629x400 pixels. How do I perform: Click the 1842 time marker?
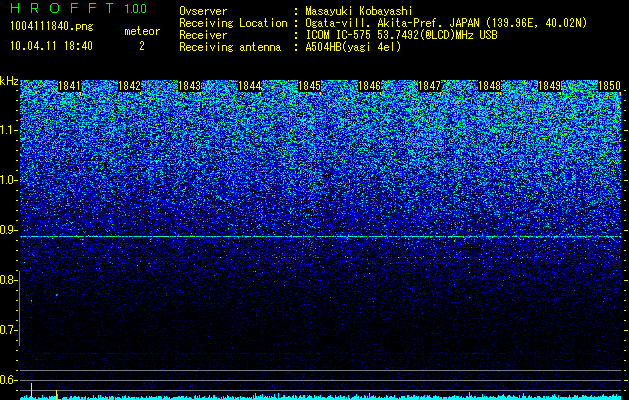pos(130,86)
